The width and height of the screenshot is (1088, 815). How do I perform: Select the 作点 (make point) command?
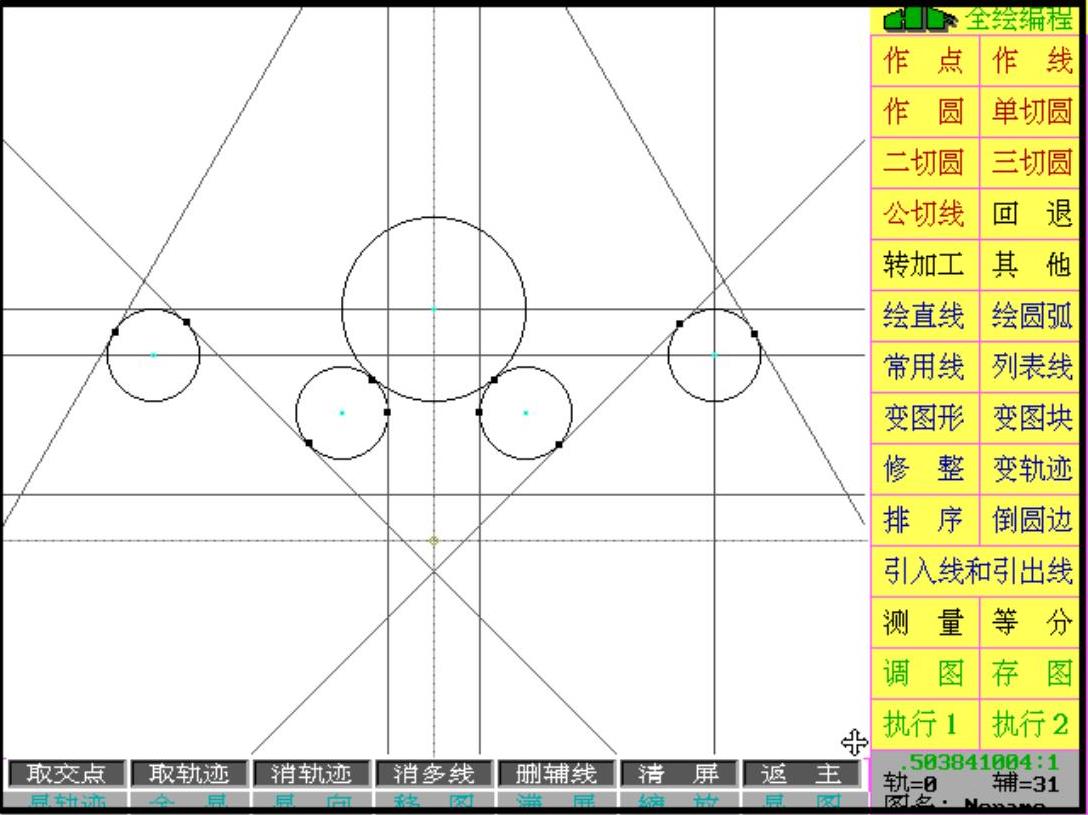coord(924,61)
